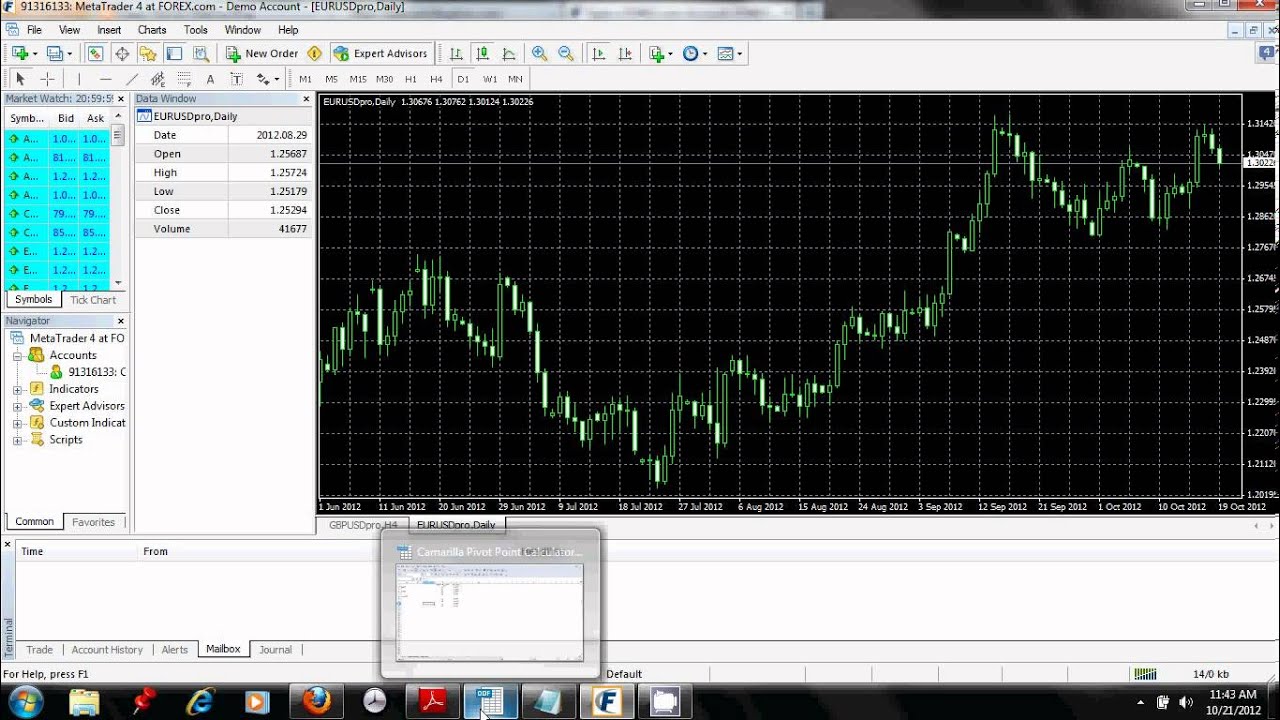Viewport: 1280px width, 720px height.
Task: Switch timeframe to H1
Action: pyautogui.click(x=411, y=79)
